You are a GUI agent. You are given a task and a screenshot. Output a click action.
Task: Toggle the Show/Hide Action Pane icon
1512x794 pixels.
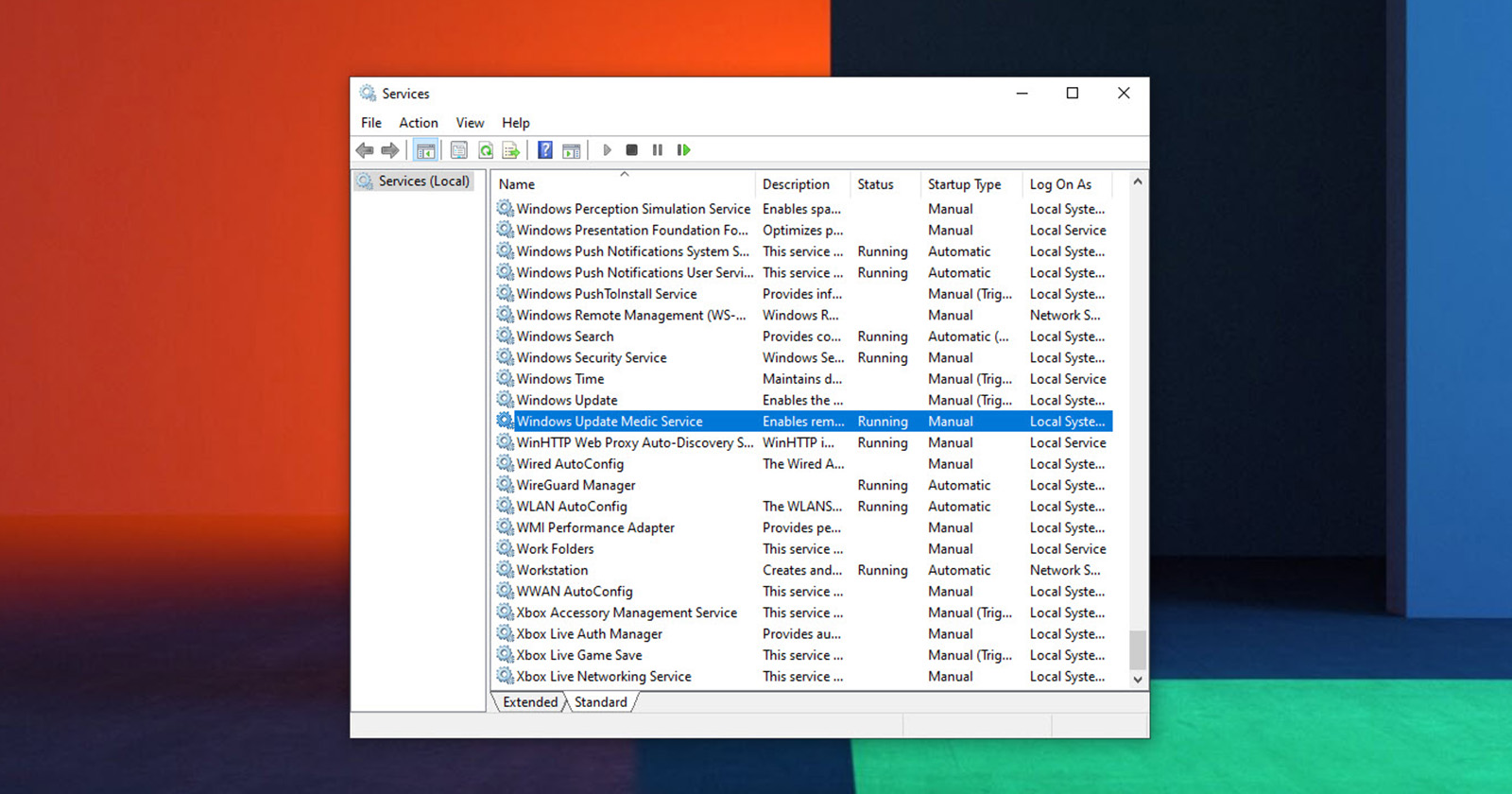point(572,150)
